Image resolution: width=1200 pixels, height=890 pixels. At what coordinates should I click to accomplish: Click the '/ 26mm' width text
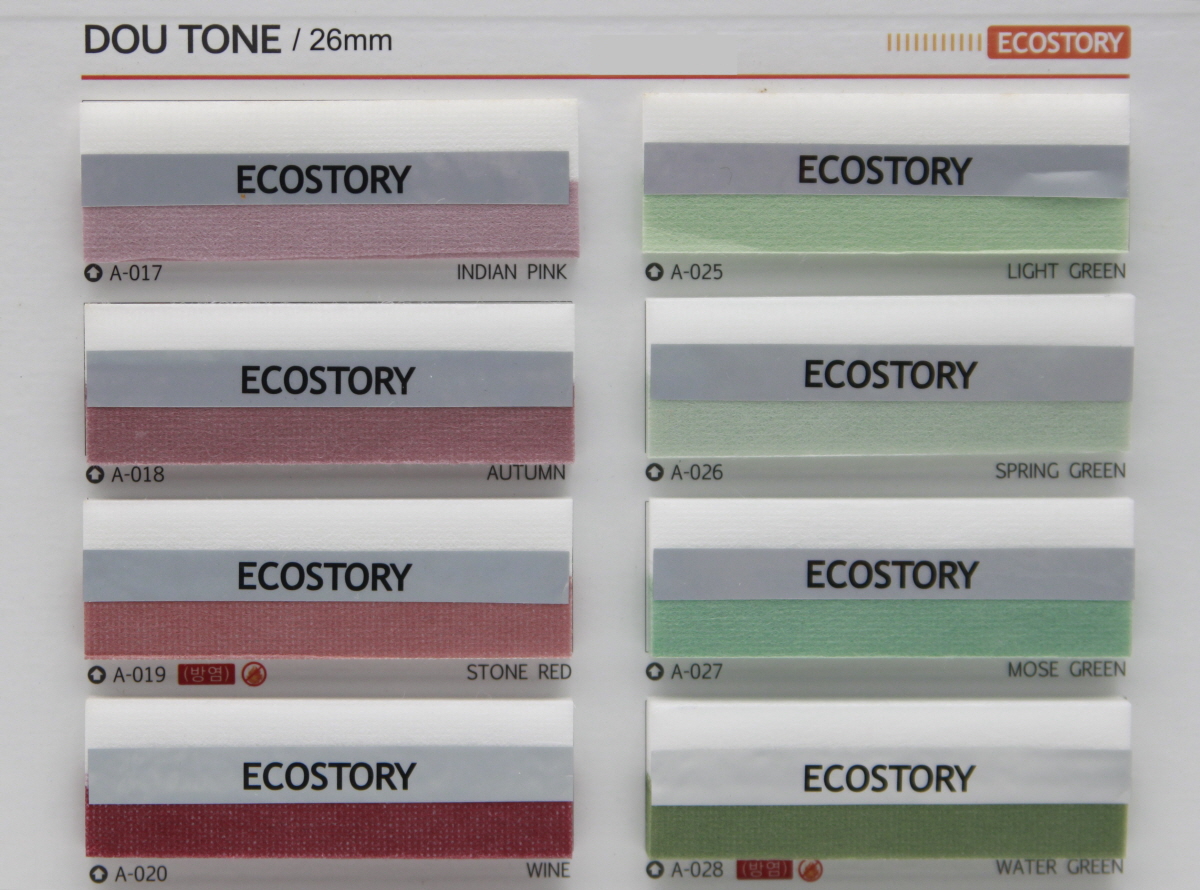click(x=342, y=41)
